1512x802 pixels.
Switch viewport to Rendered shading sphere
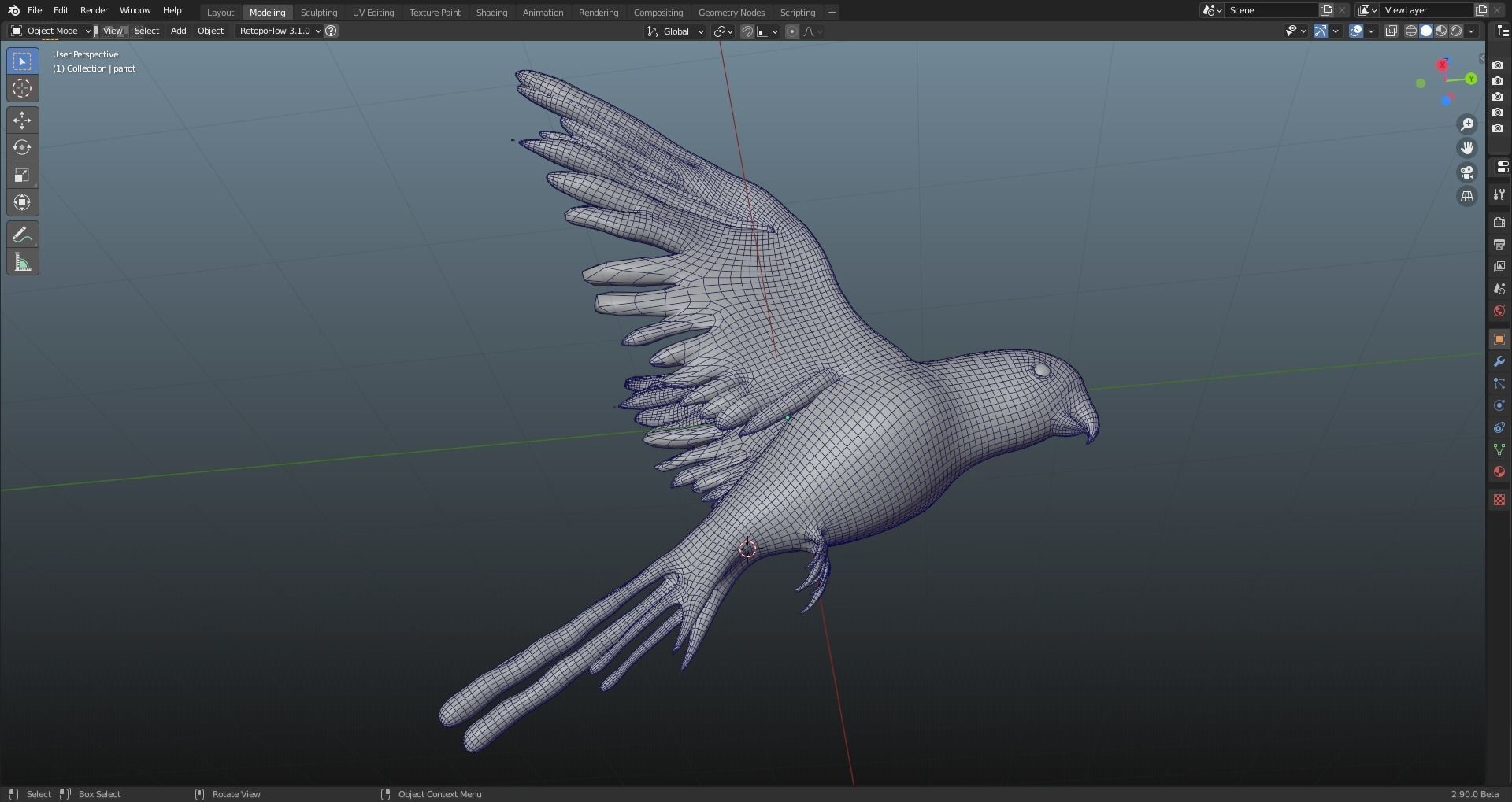pyautogui.click(x=1457, y=31)
